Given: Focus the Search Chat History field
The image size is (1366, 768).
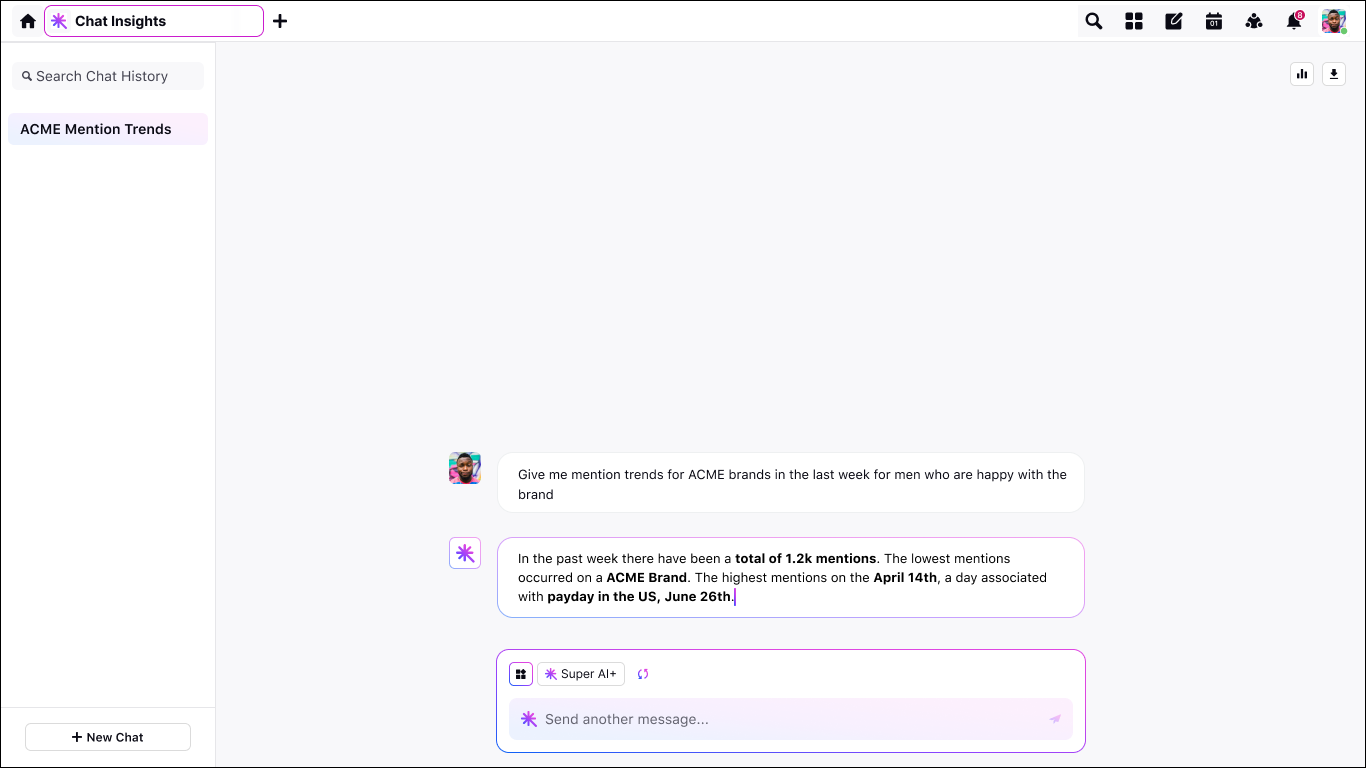Looking at the screenshot, I should click(108, 76).
